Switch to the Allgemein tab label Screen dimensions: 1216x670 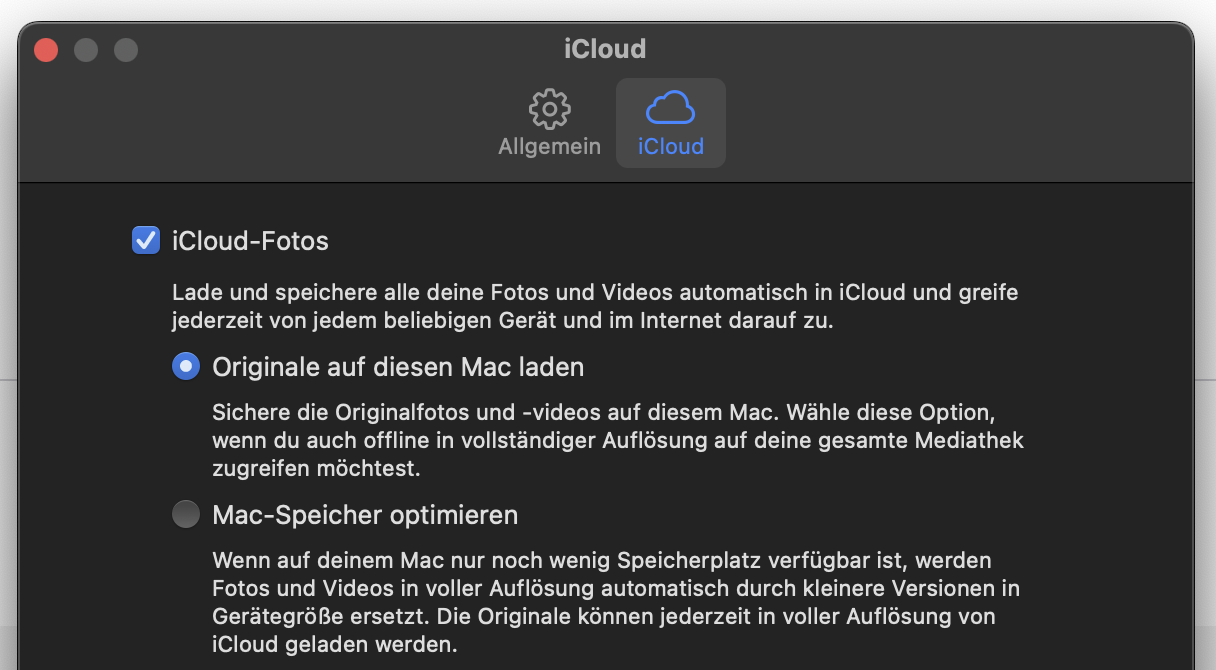549,146
